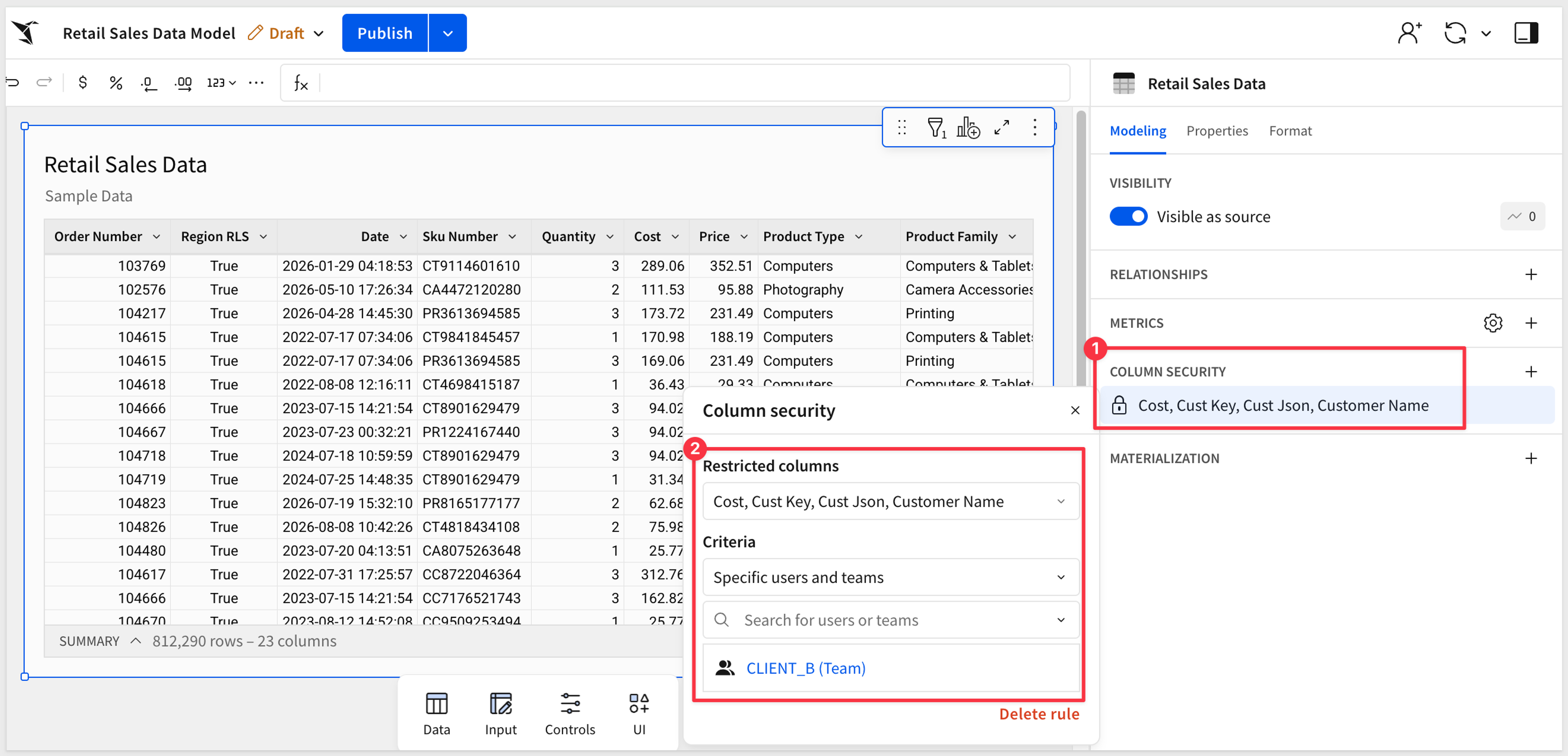Click the add chart icon
Screen dimensions: 1568x756
click(968, 127)
